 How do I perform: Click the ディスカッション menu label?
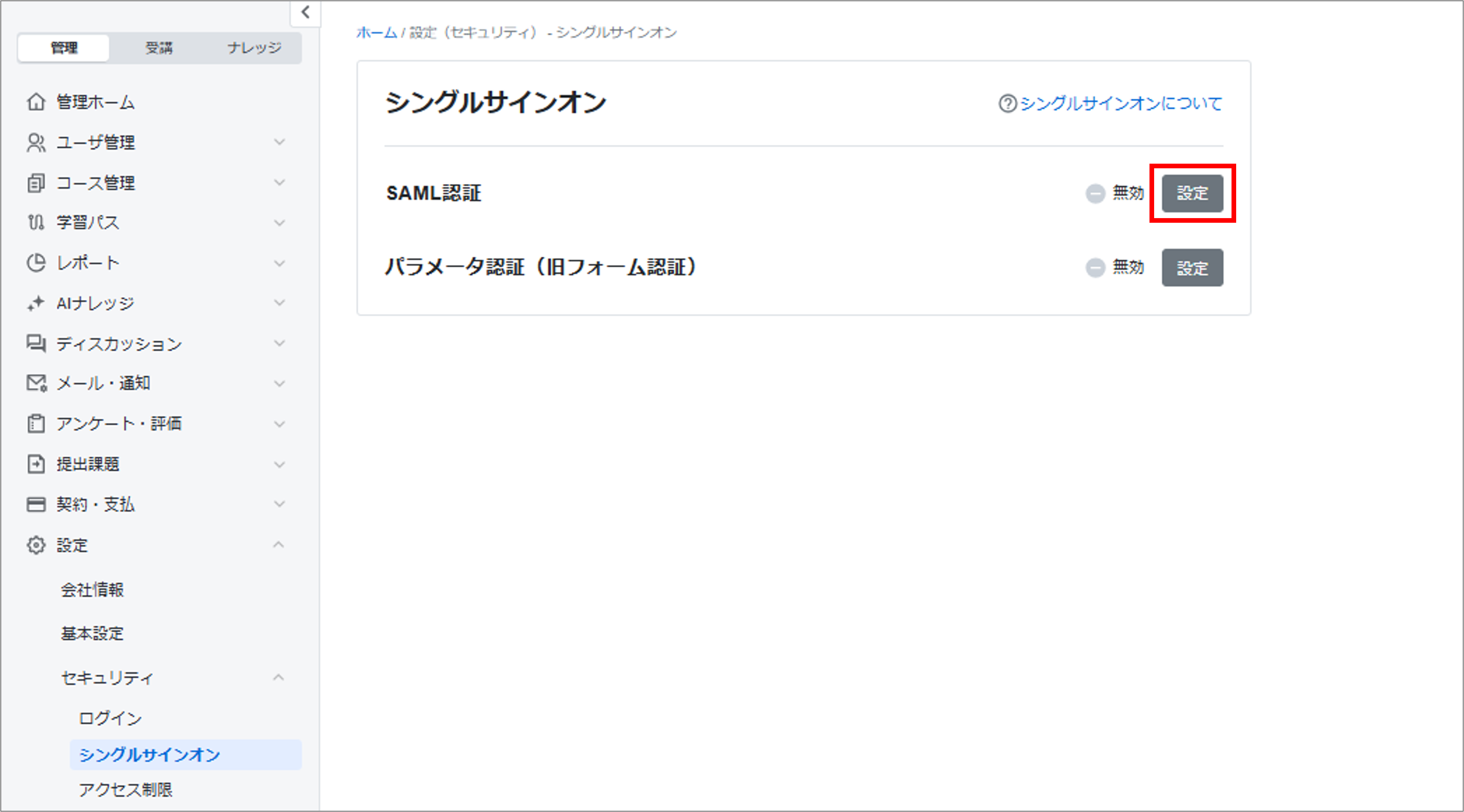(119, 344)
